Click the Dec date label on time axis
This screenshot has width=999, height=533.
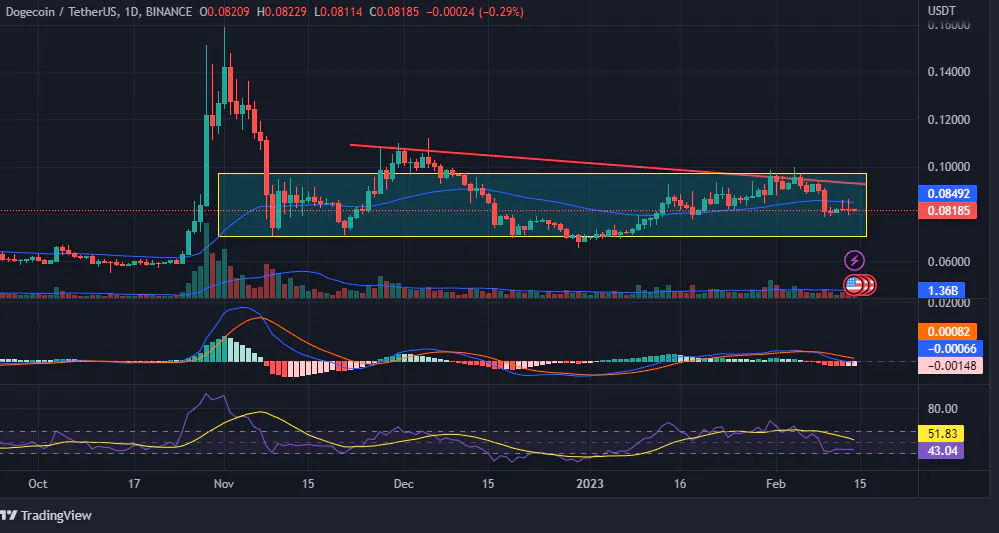tap(403, 483)
